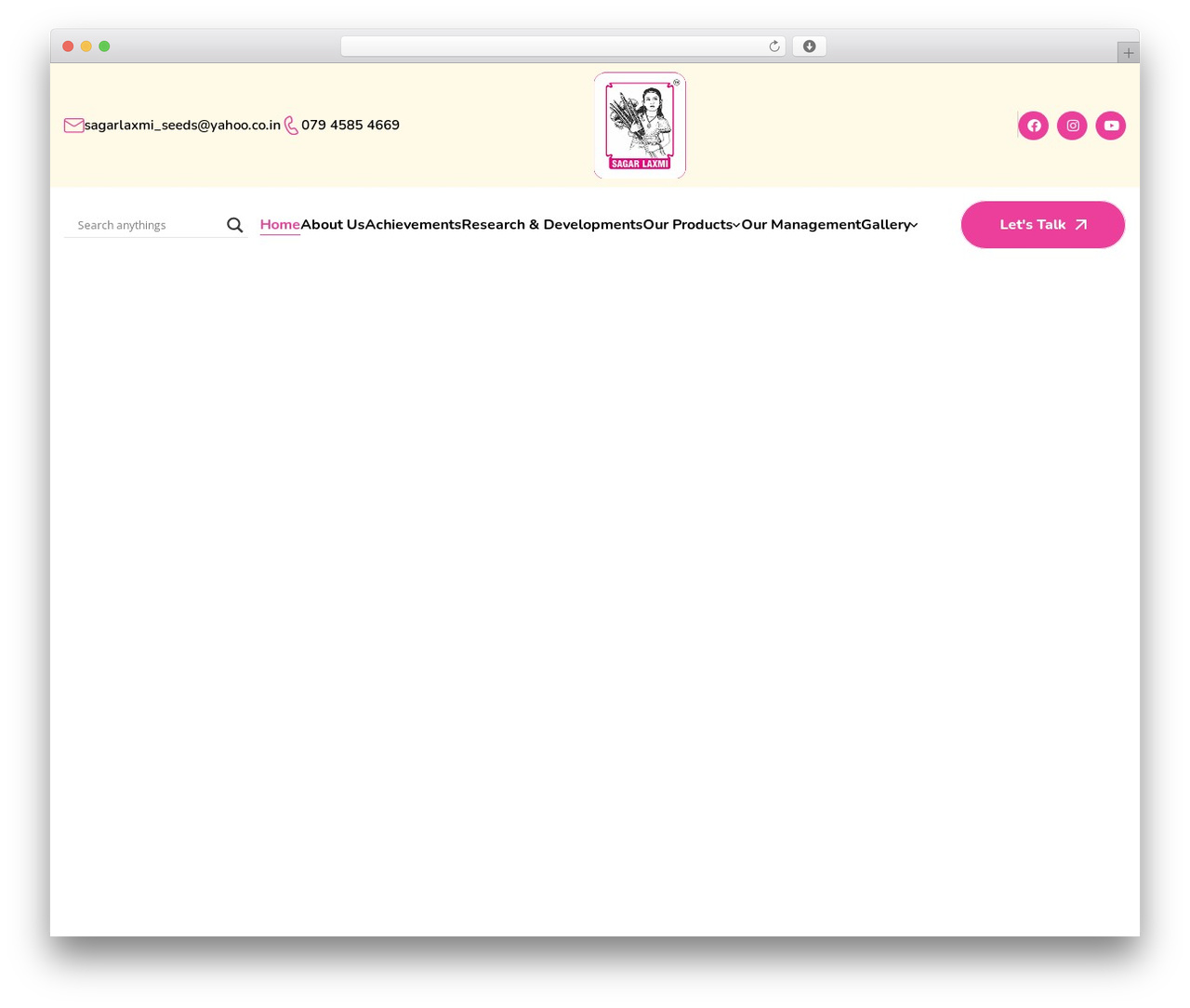The width and height of the screenshot is (1190, 1008).
Task: Click the browser address bar
Action: pos(563,46)
